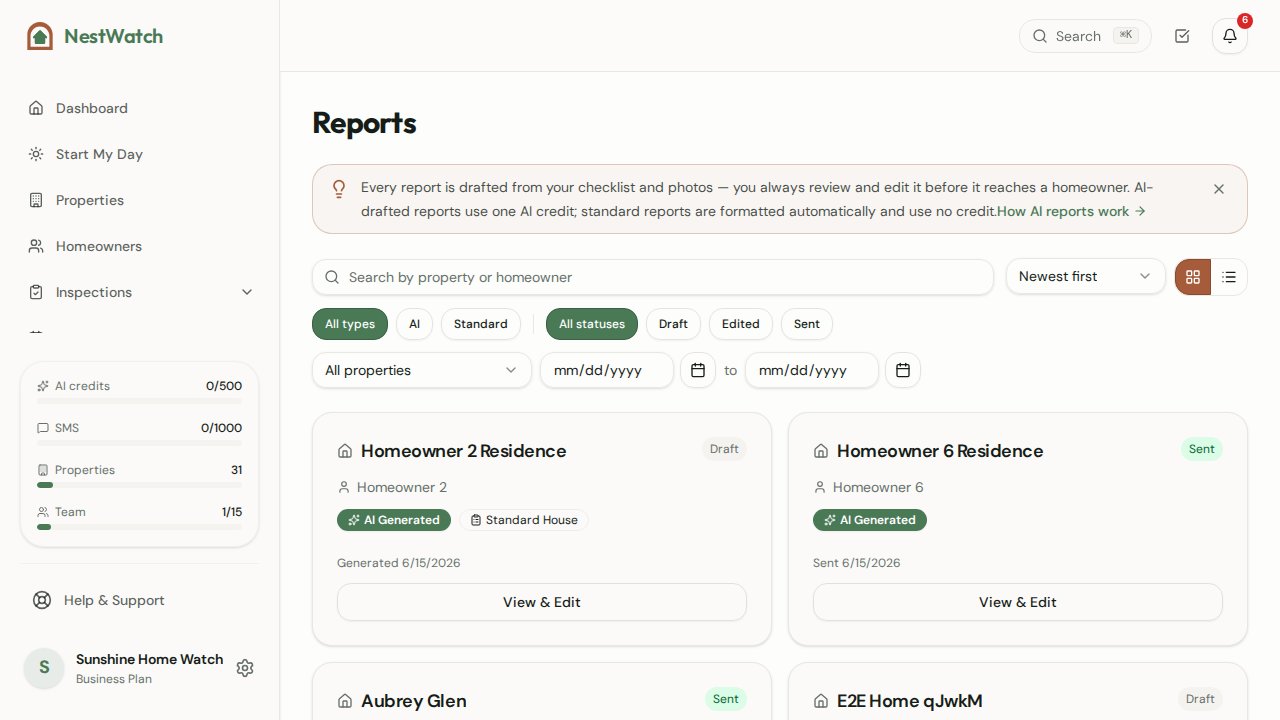Click the person icon beside Homeowner 6
This screenshot has width=1280, height=720.
point(820,487)
